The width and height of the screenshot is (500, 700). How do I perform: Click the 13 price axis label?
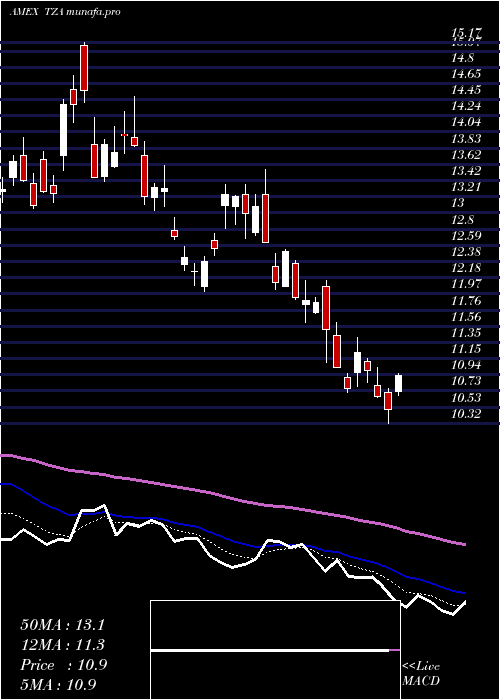[x=458, y=203]
